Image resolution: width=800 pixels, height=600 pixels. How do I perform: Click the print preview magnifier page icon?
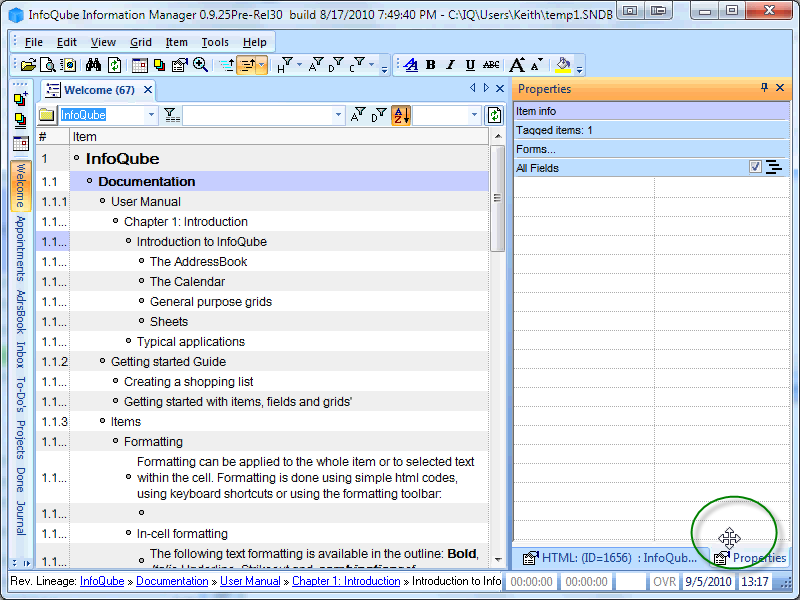pyautogui.click(x=48, y=65)
